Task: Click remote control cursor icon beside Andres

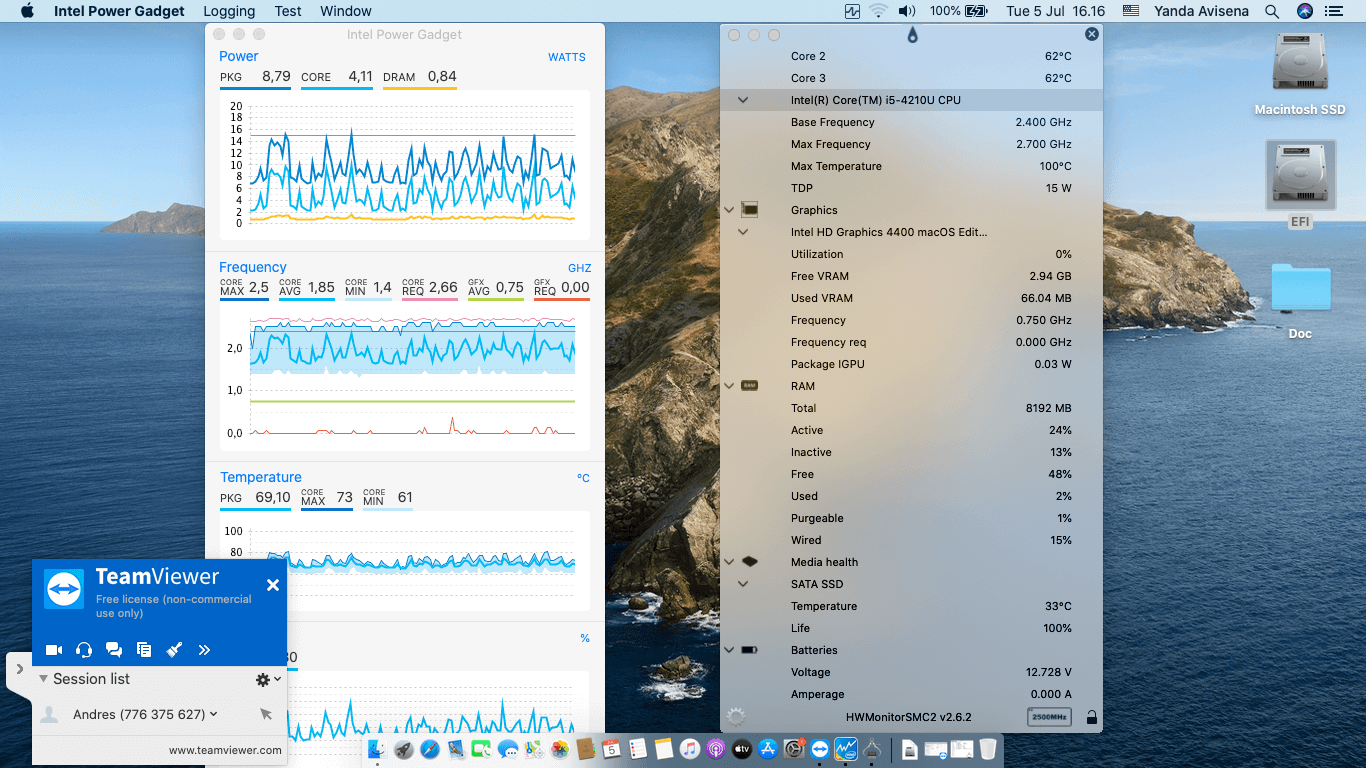Action: click(265, 714)
